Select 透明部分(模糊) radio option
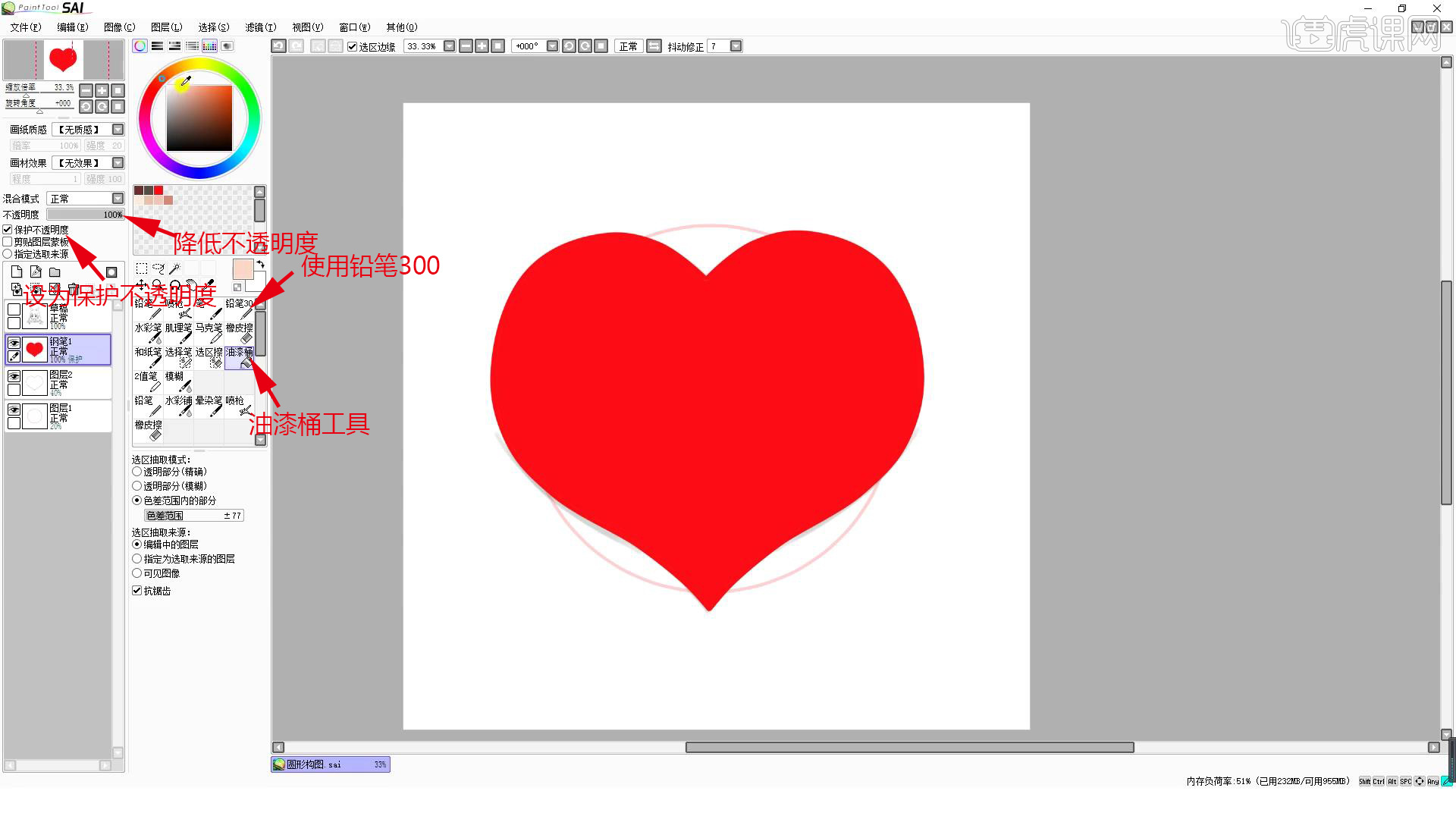 pos(137,486)
